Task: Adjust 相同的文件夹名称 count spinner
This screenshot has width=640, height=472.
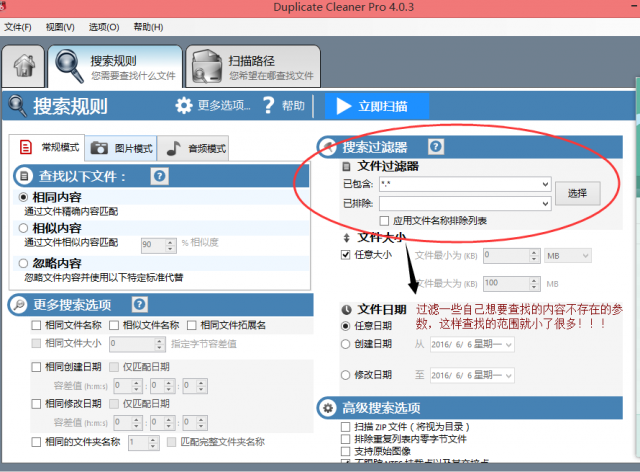Action: (x=153, y=443)
